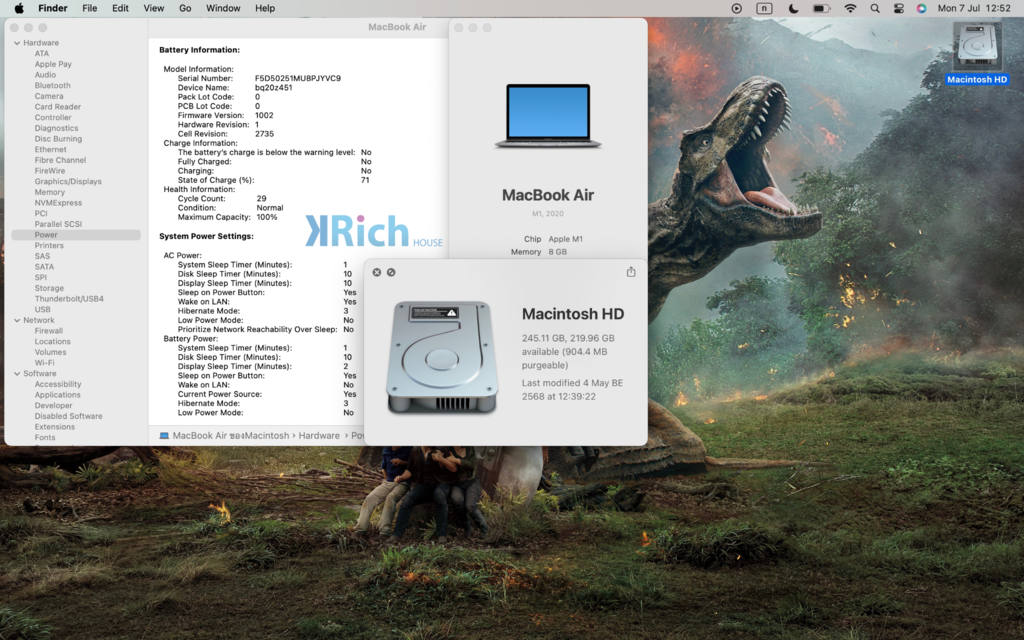1024x640 pixels.
Task: Select Graphics/Displays in the sidebar
Action: click(68, 182)
